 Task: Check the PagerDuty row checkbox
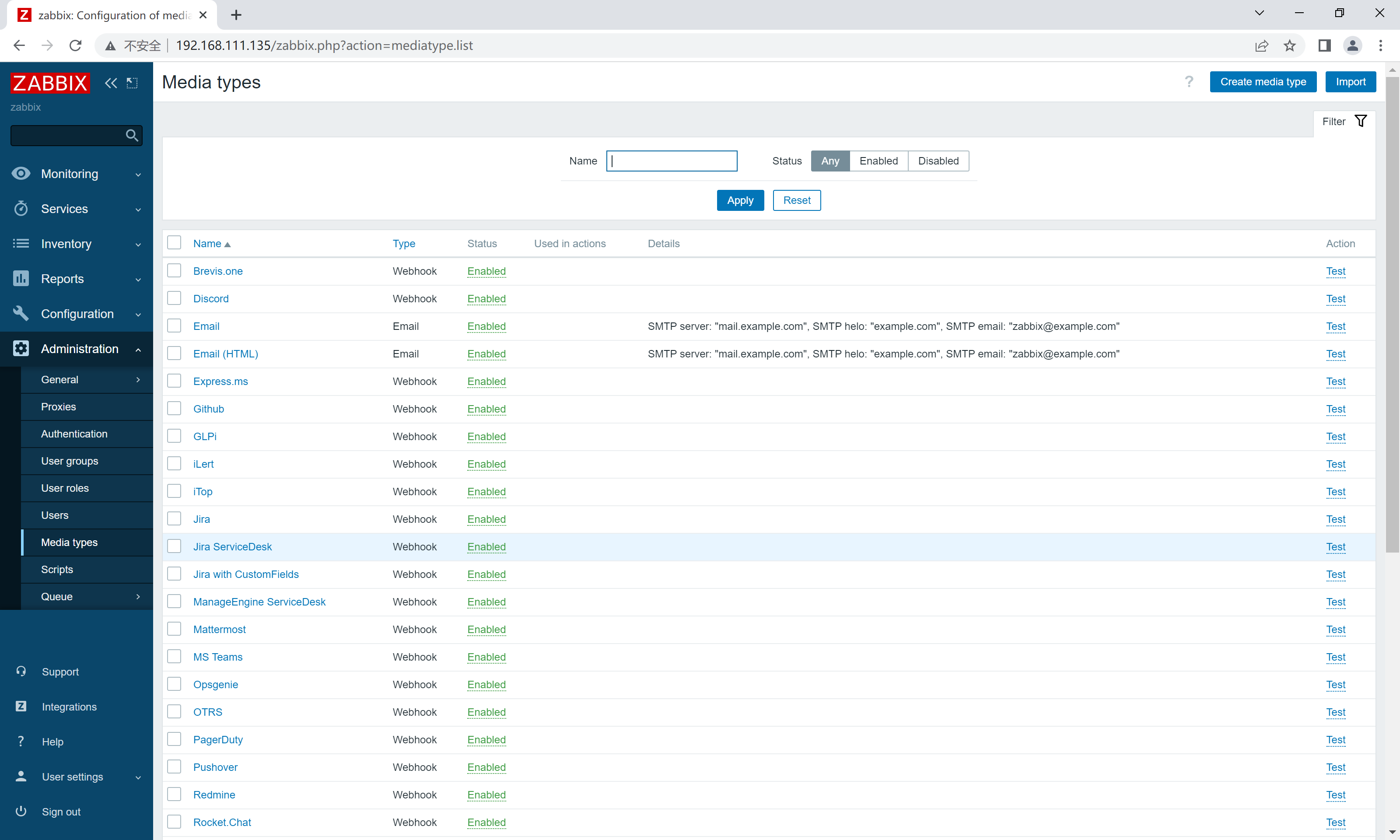pyautogui.click(x=174, y=738)
